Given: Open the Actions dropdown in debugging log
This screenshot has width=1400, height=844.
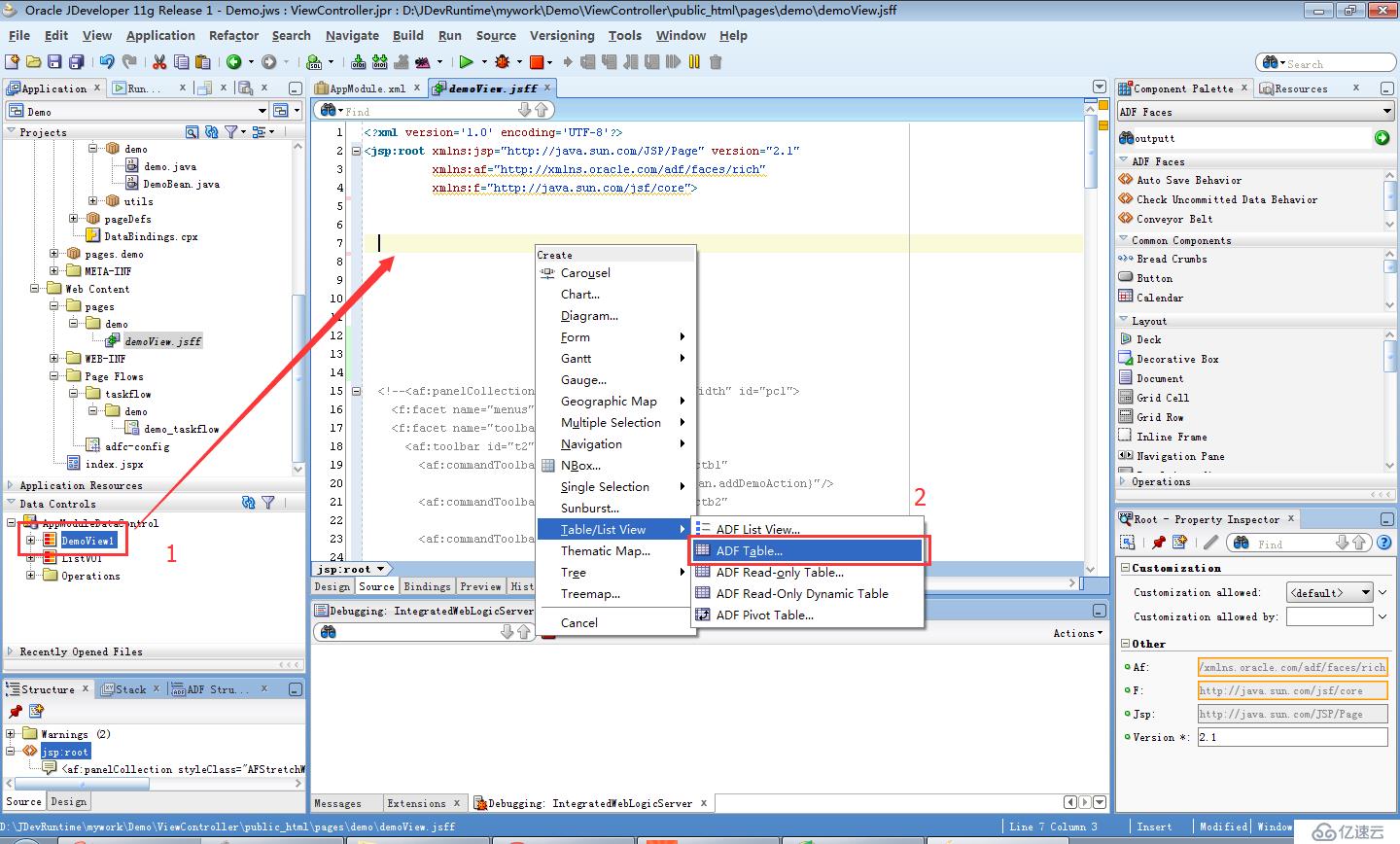Looking at the screenshot, I should coord(1078,633).
